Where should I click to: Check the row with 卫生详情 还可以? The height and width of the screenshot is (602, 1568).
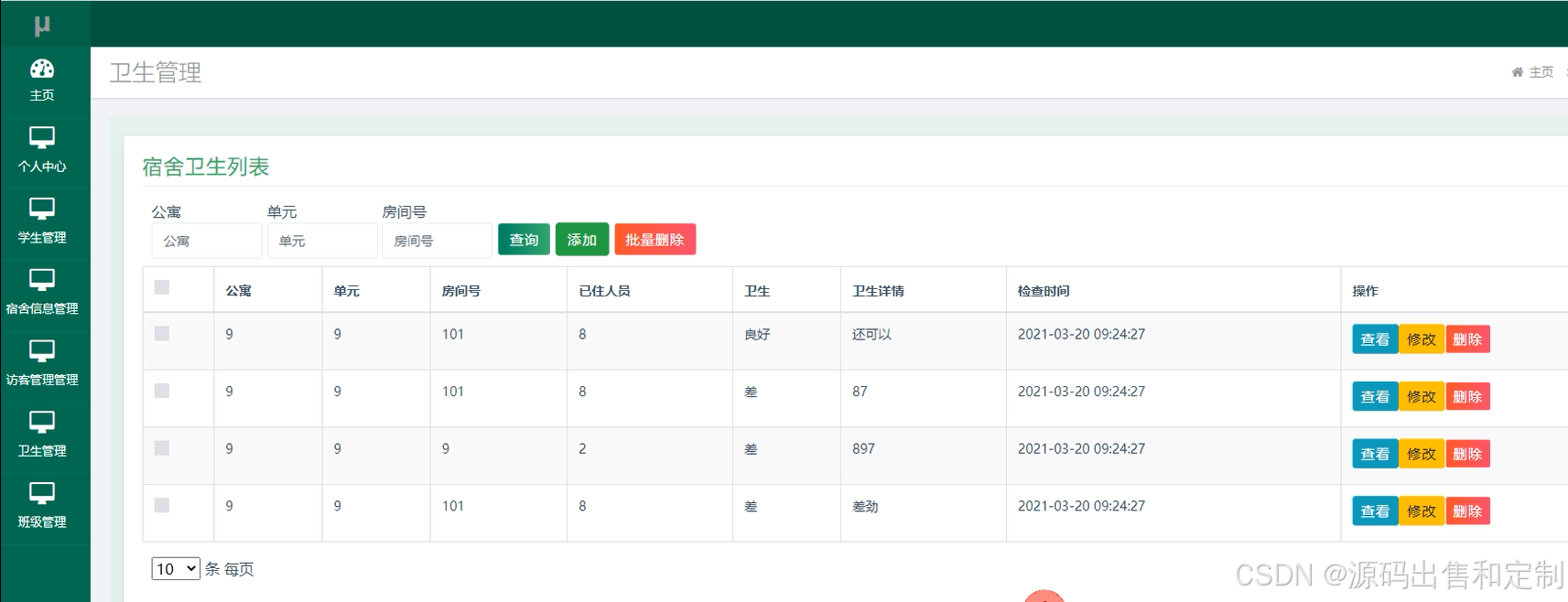tap(162, 333)
